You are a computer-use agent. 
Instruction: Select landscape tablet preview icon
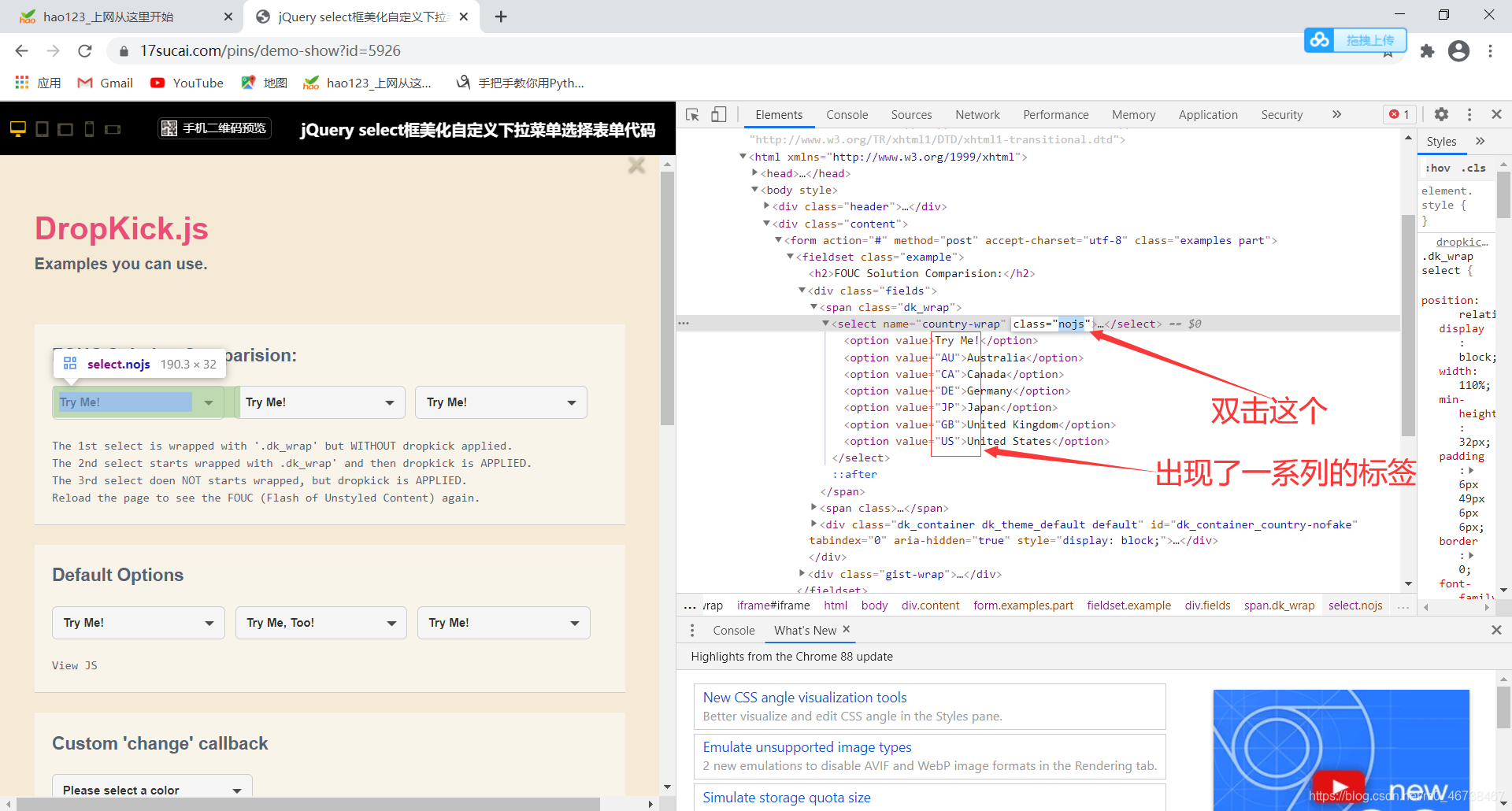click(65, 128)
